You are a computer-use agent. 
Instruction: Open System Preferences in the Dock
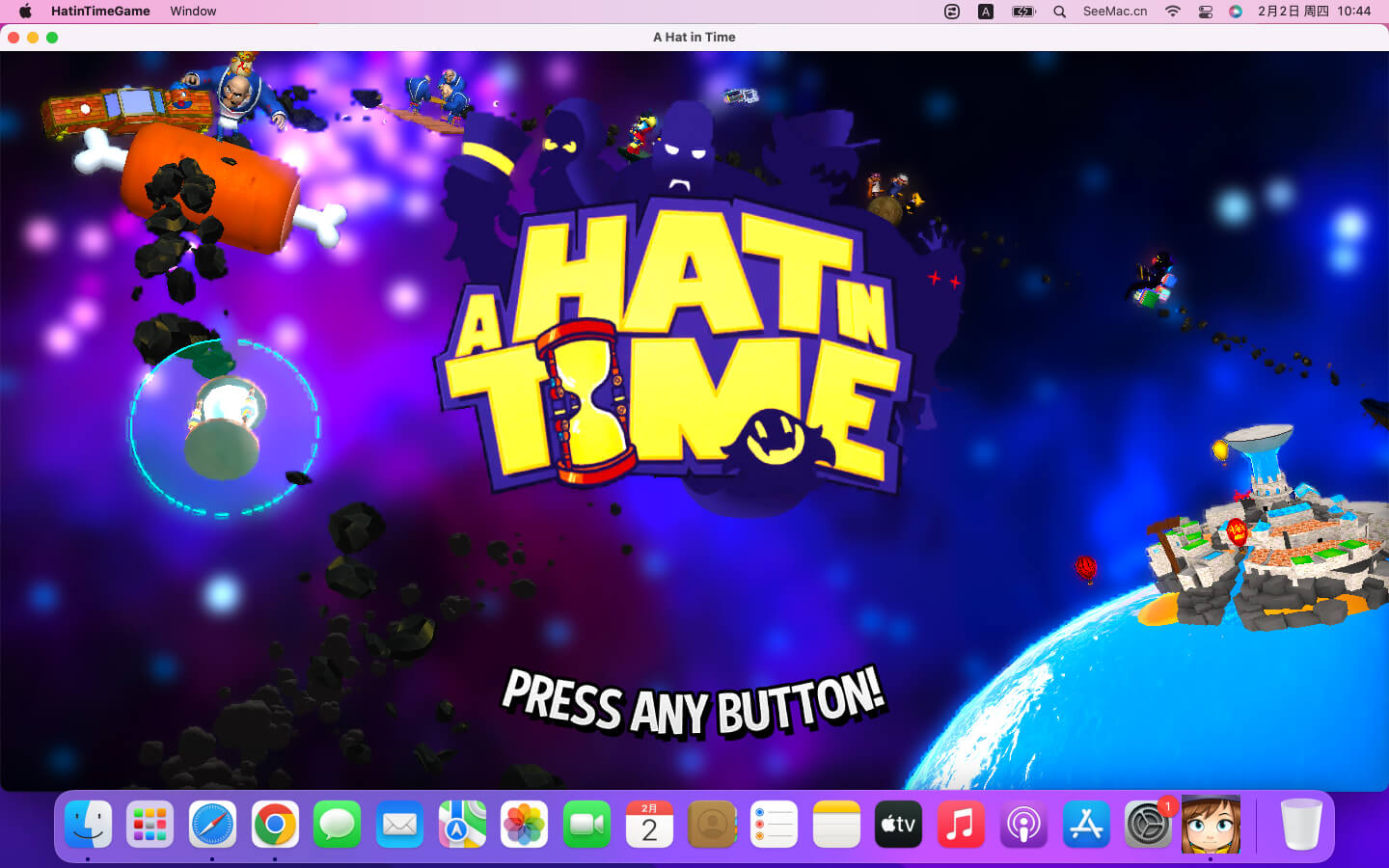[x=1148, y=825]
